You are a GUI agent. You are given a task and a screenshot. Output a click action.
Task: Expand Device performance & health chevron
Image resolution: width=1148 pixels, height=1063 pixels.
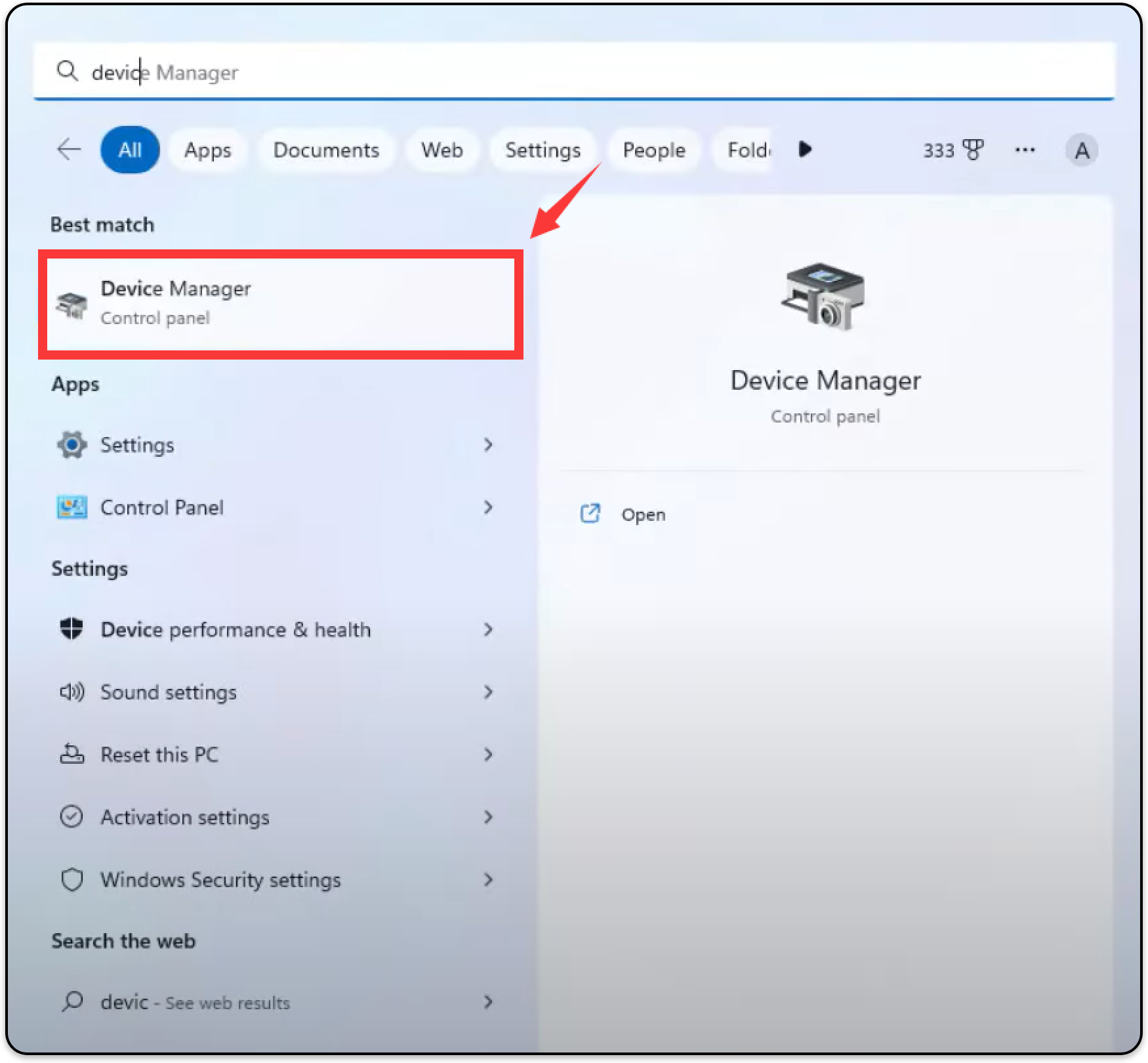pos(488,629)
